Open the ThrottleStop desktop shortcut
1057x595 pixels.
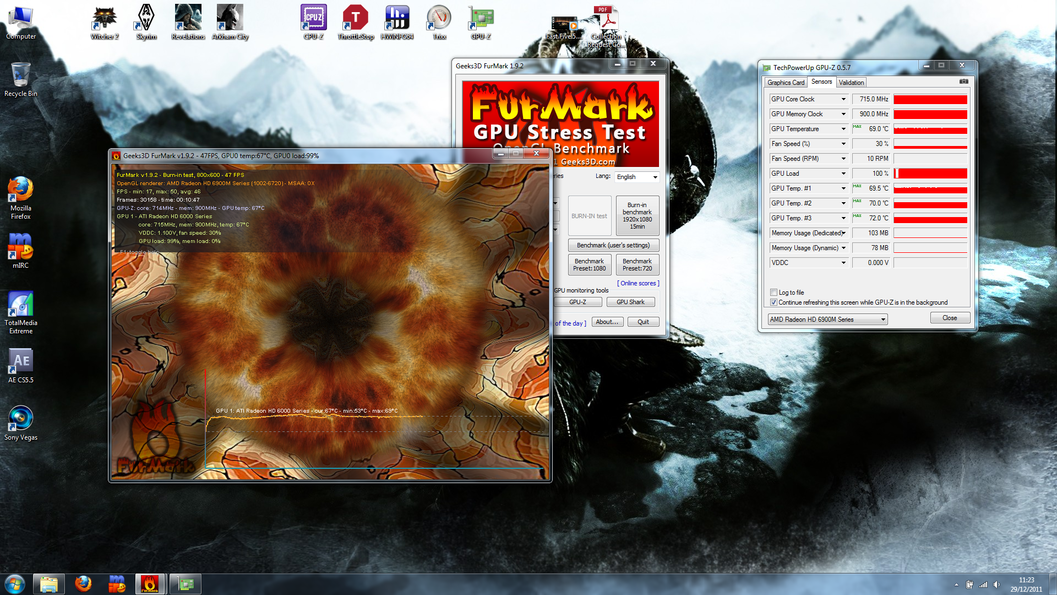click(355, 22)
